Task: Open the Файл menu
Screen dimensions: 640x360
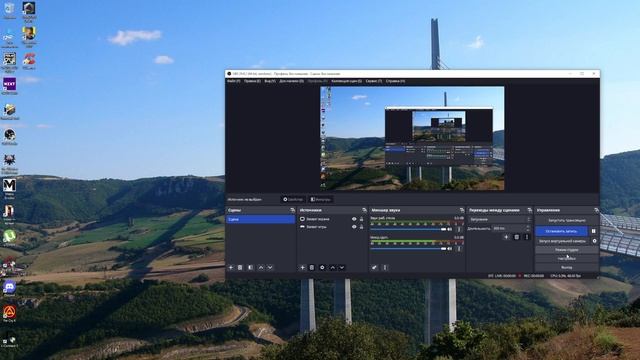Action: (x=233, y=81)
